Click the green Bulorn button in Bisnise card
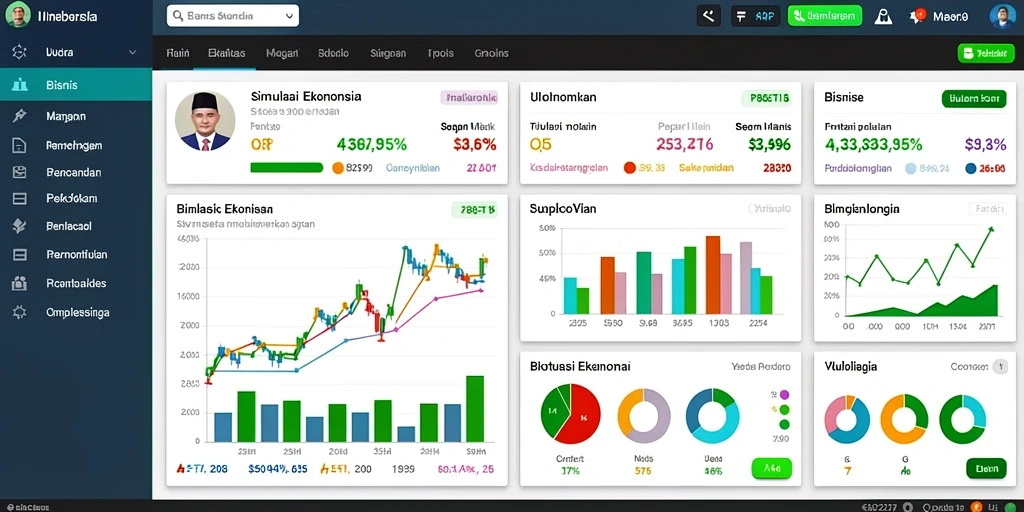Image resolution: width=1024 pixels, height=512 pixels. [x=974, y=99]
